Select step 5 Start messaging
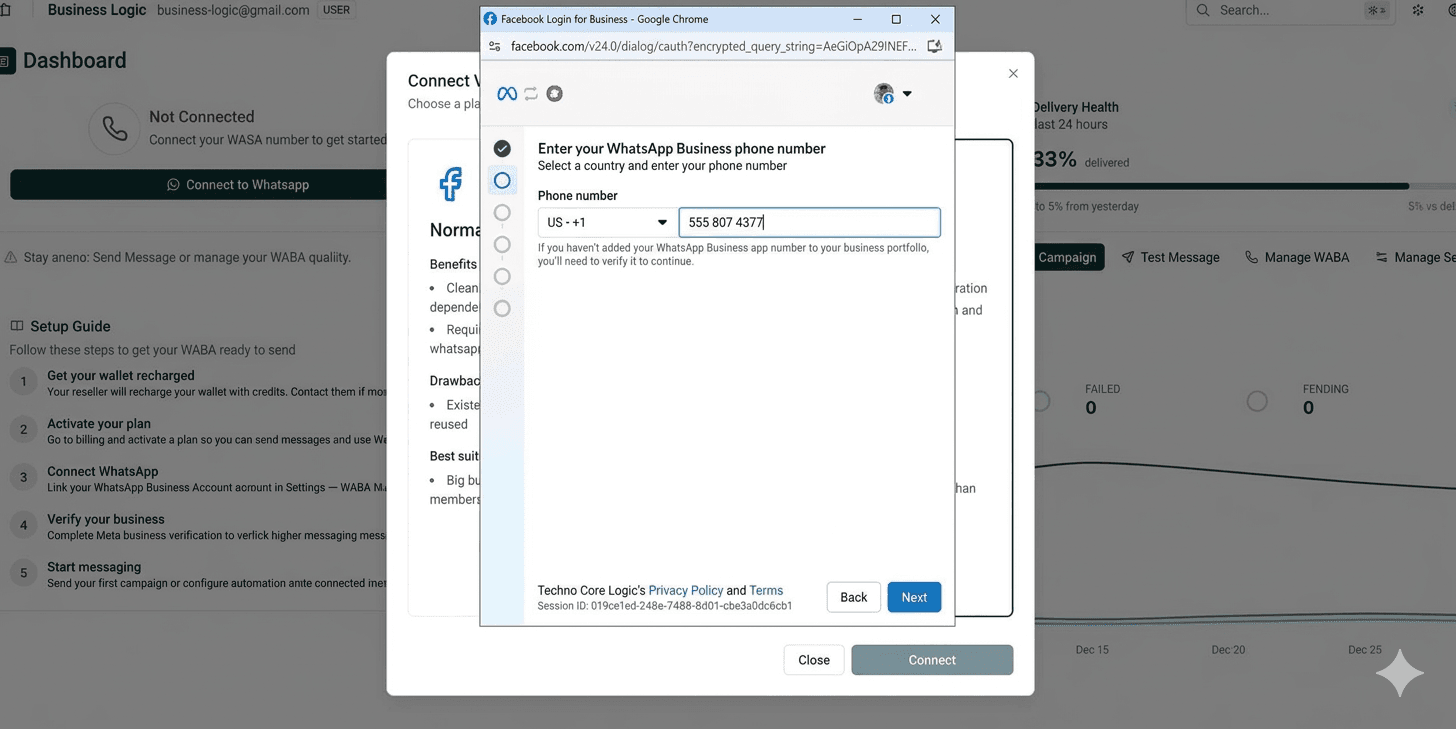Image resolution: width=1456 pixels, height=729 pixels. (x=198, y=575)
